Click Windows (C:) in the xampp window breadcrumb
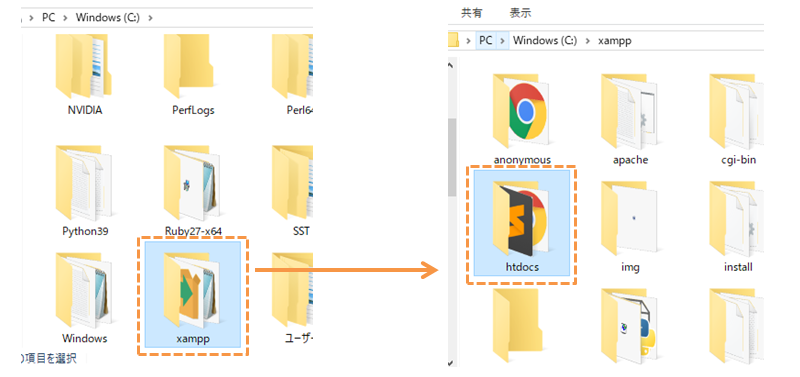This screenshot has height=377, width=800. tap(545, 40)
